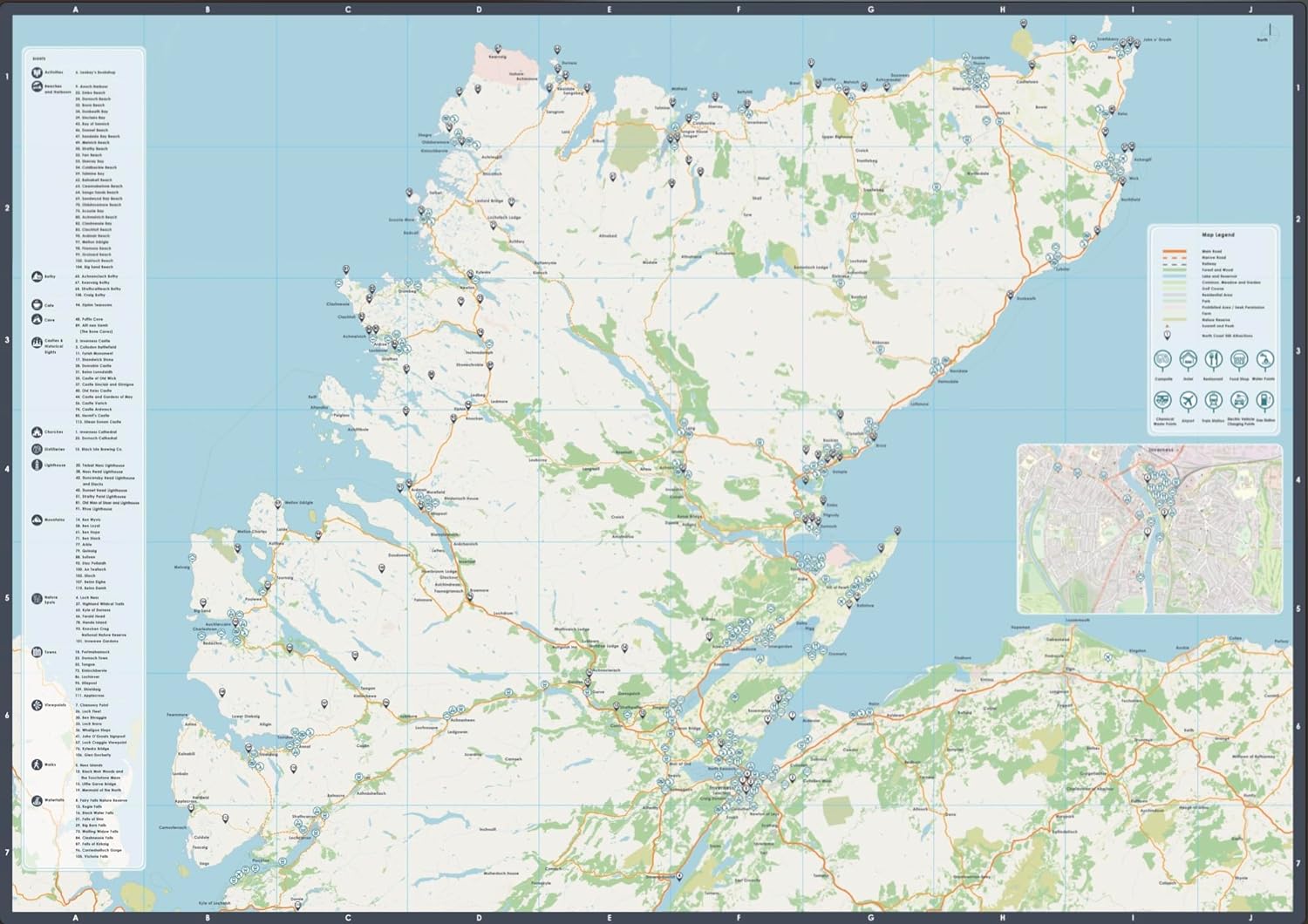Screen dimensions: 1308x924
Task: Click the Walks category icon in sidebar
Action: coord(37,765)
